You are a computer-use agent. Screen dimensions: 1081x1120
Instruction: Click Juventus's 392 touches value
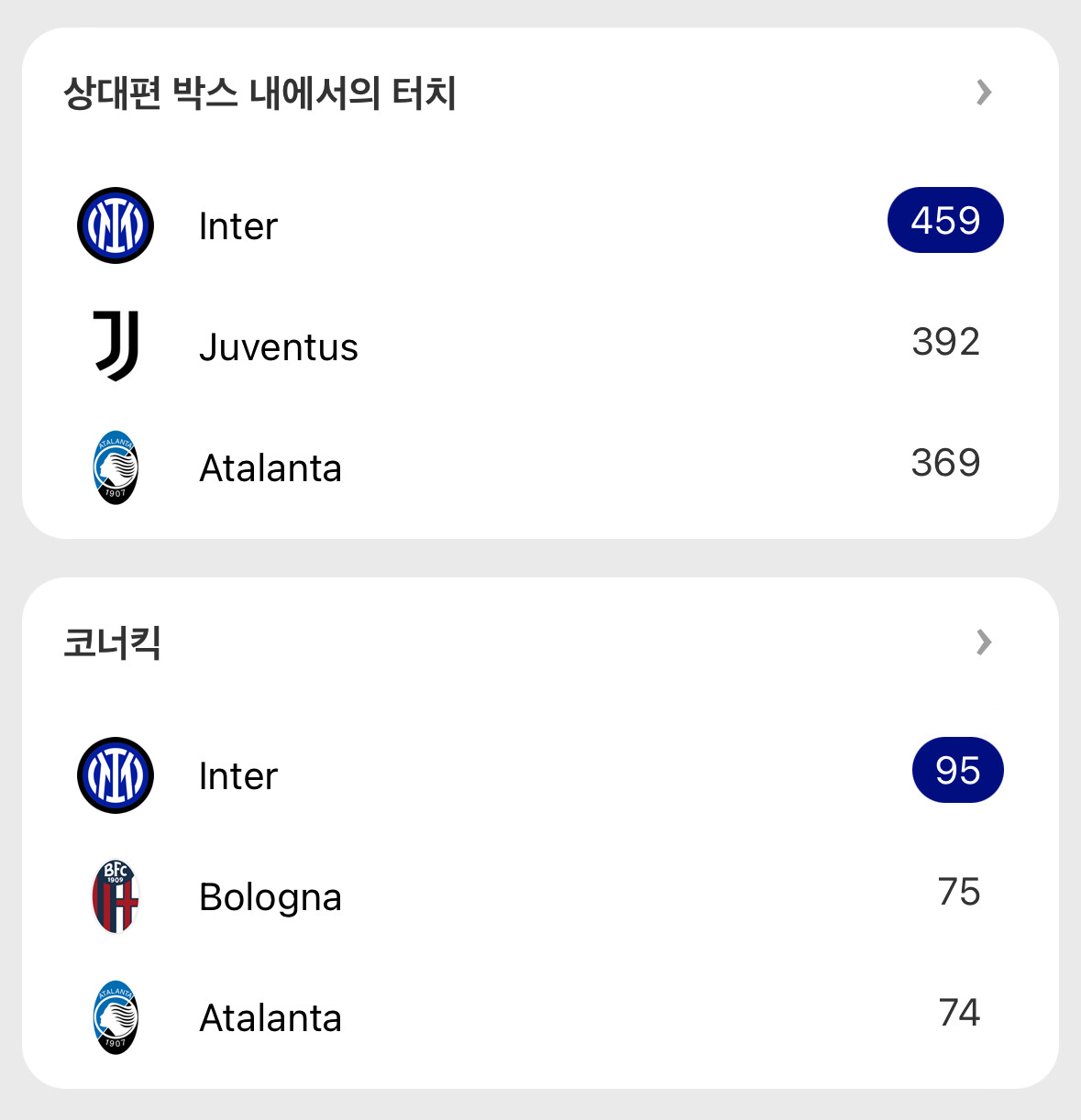point(945,342)
